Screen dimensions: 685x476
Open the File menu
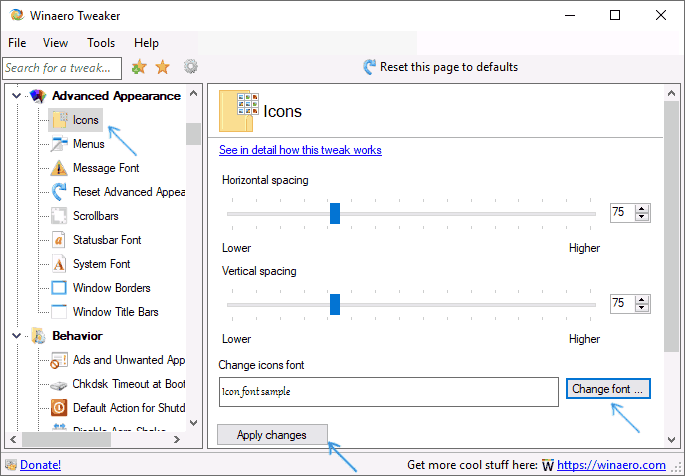click(x=17, y=43)
